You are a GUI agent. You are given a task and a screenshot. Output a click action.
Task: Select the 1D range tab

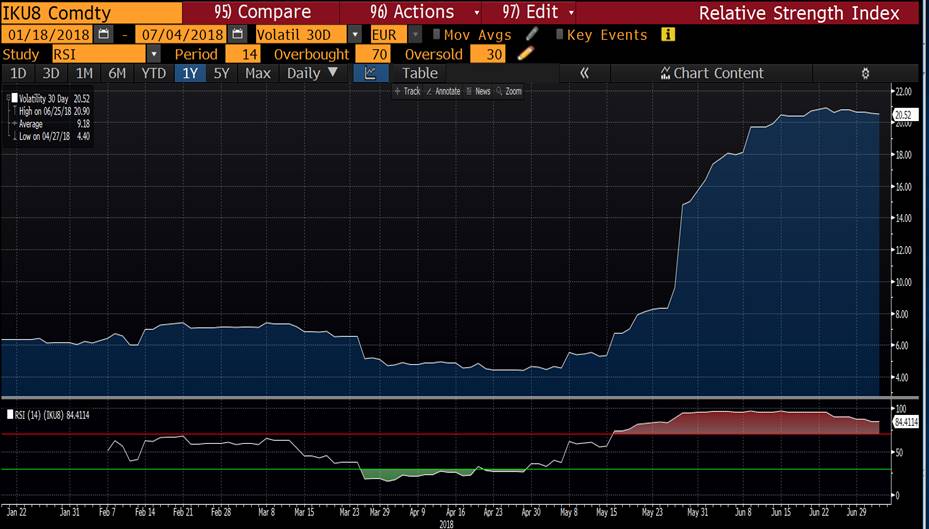(19, 73)
